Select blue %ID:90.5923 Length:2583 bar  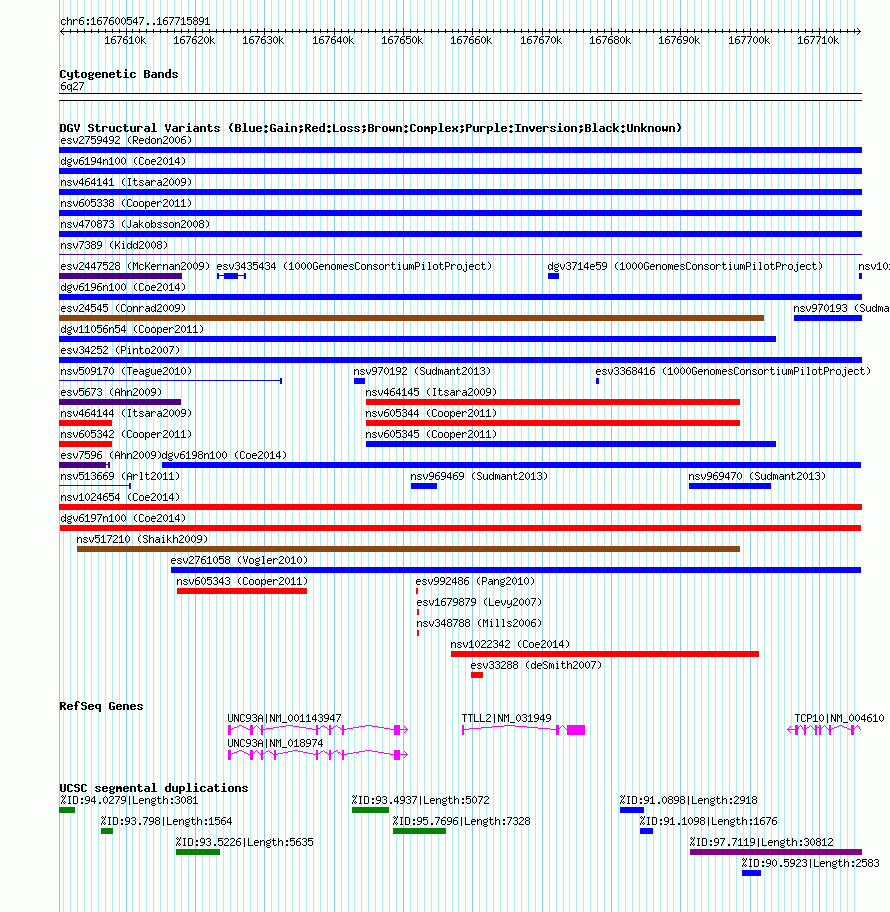751,872
